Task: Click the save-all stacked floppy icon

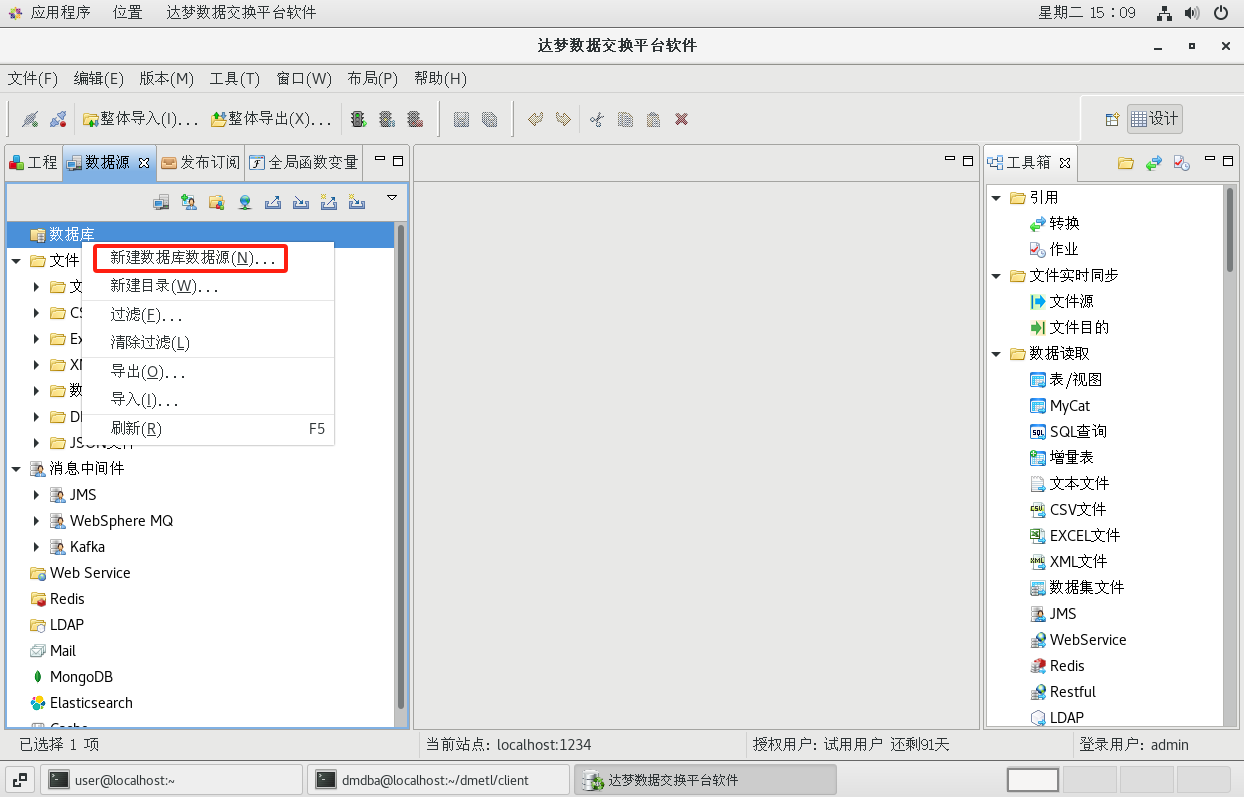Action: coord(489,119)
